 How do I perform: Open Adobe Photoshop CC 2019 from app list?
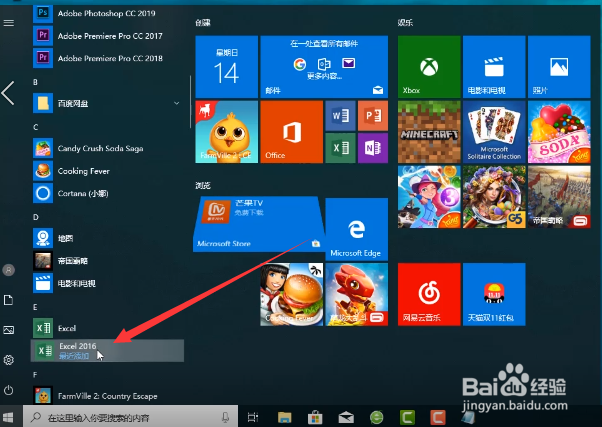108,13
